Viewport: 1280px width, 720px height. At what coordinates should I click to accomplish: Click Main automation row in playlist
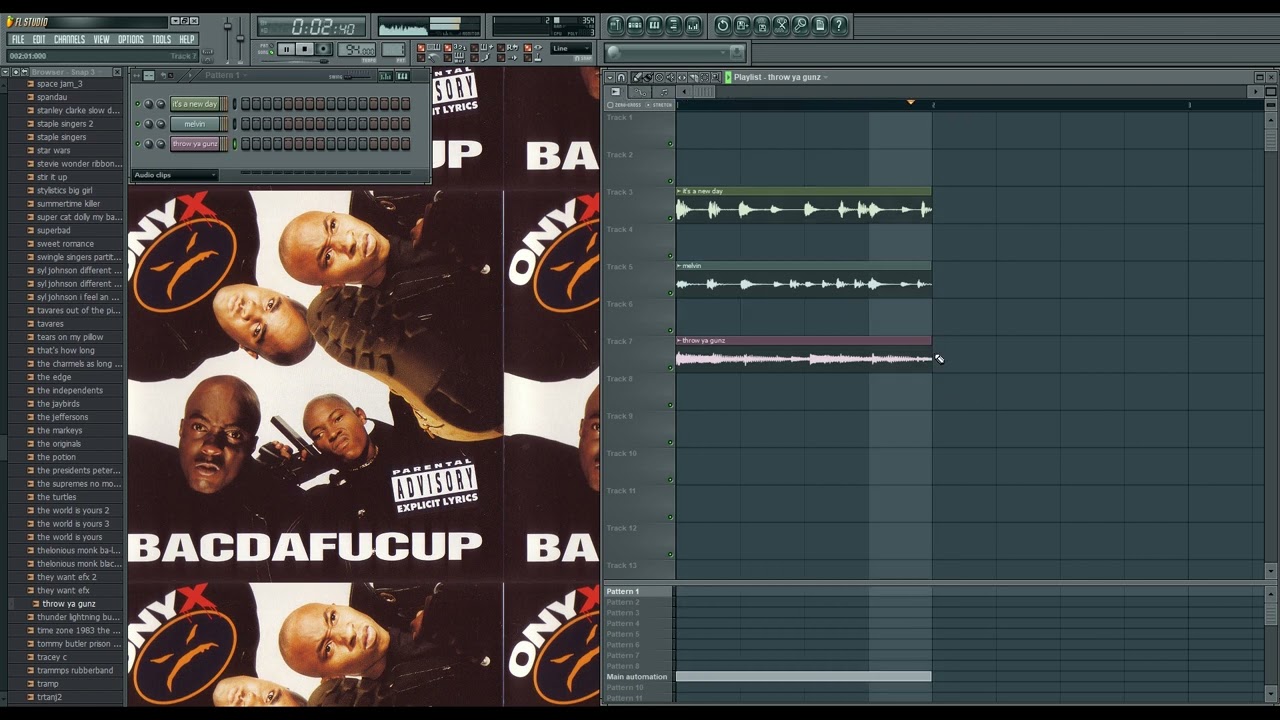pos(637,677)
